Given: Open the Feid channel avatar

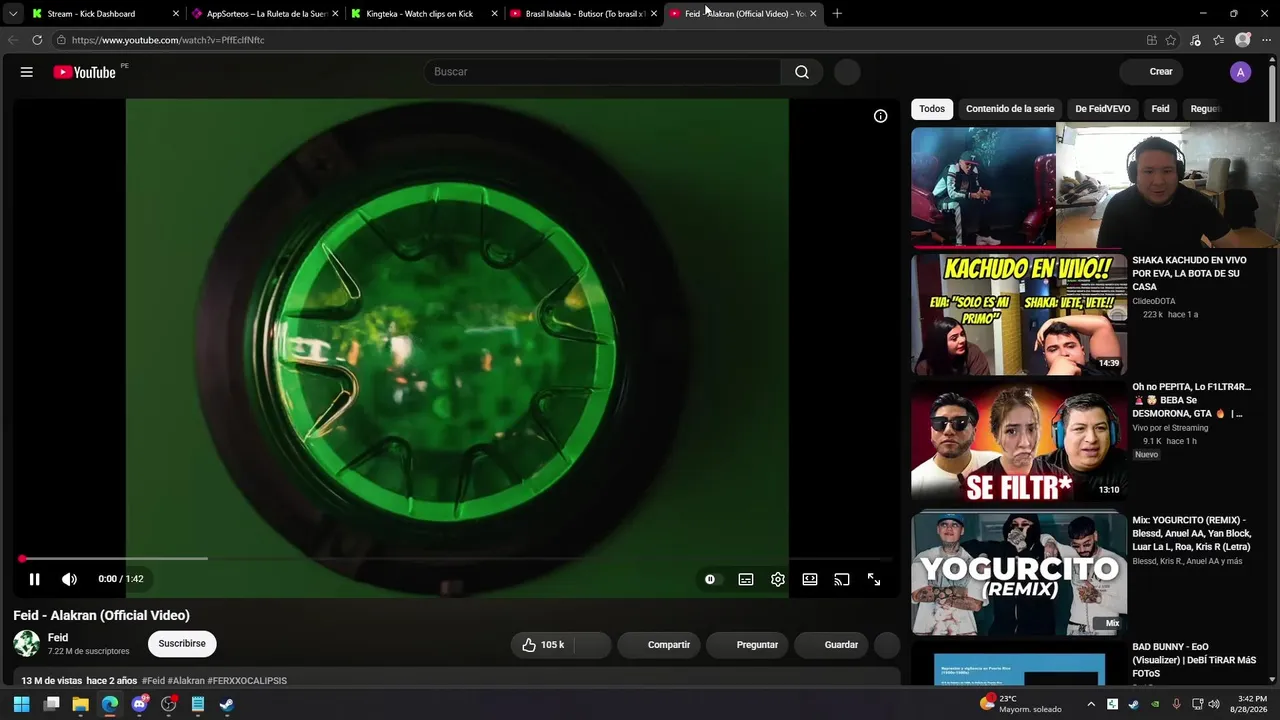Looking at the screenshot, I should tap(27, 644).
